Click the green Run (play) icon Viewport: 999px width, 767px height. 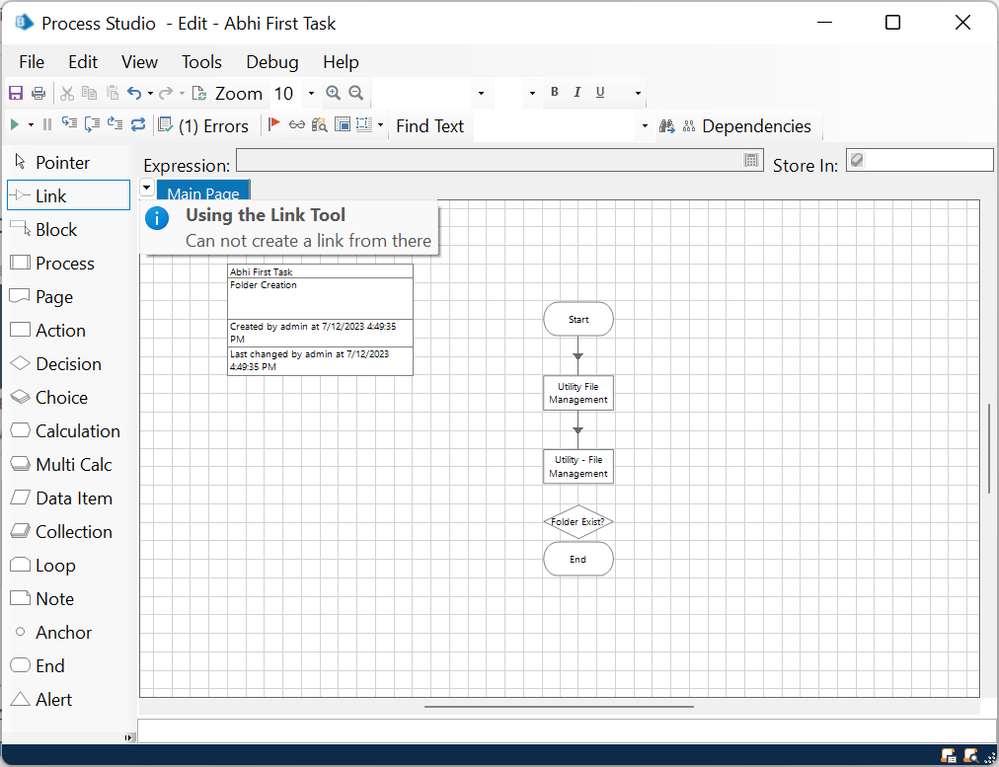point(14,125)
